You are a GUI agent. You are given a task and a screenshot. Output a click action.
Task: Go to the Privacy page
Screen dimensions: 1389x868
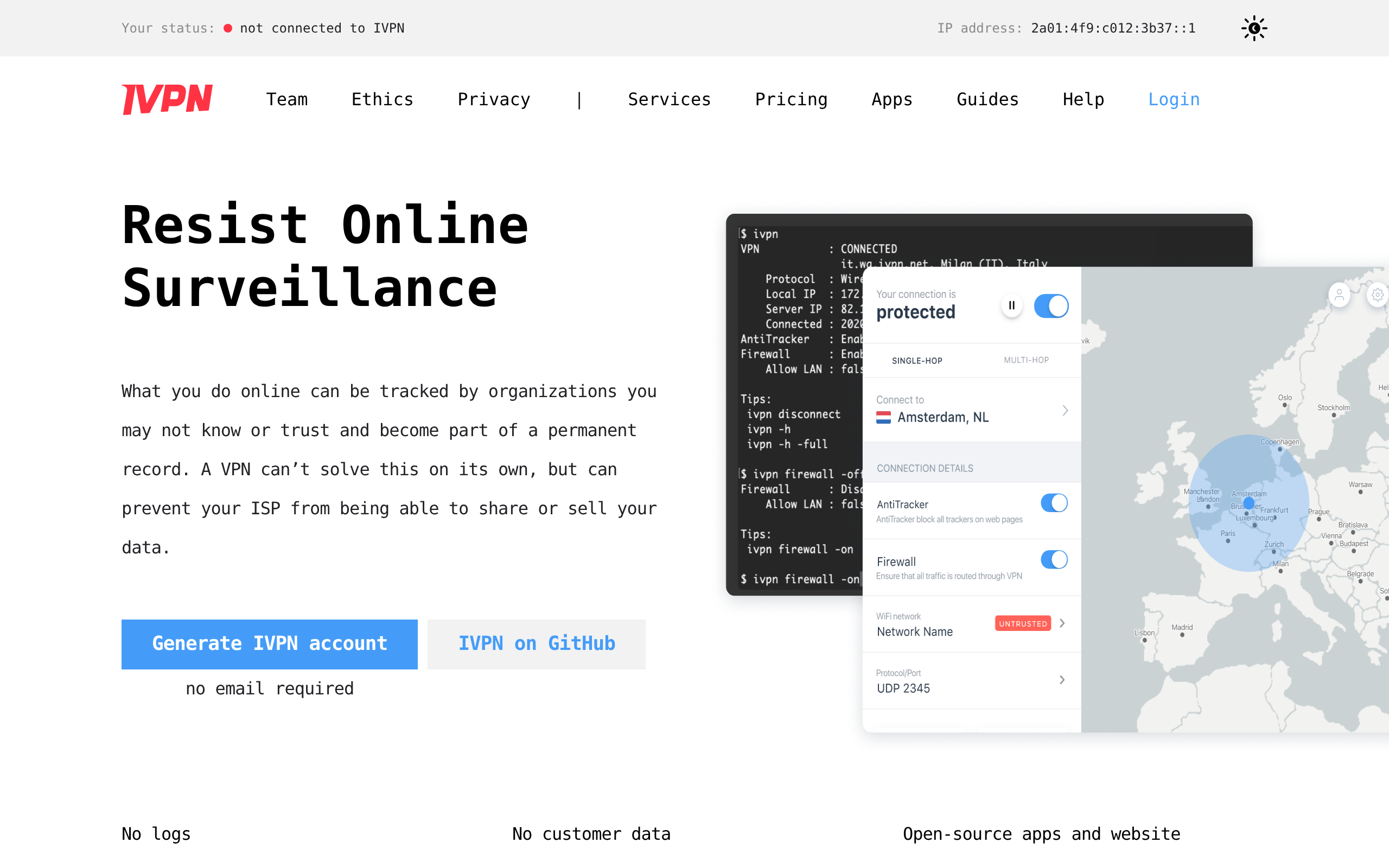[x=494, y=99]
